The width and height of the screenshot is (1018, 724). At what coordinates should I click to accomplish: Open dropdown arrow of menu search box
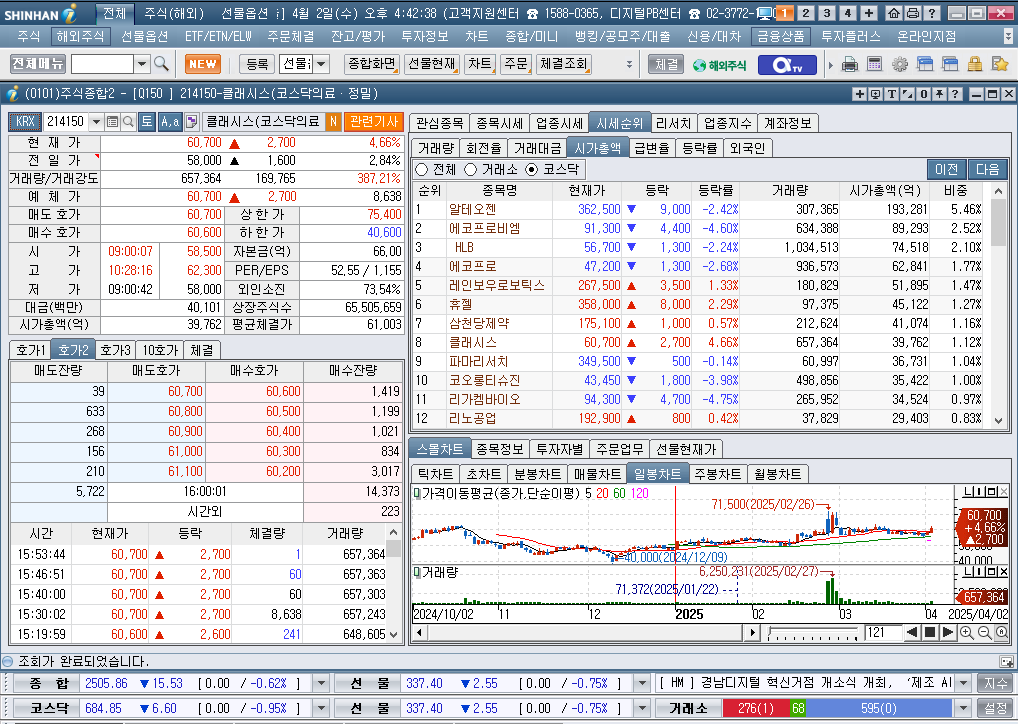click(x=142, y=64)
